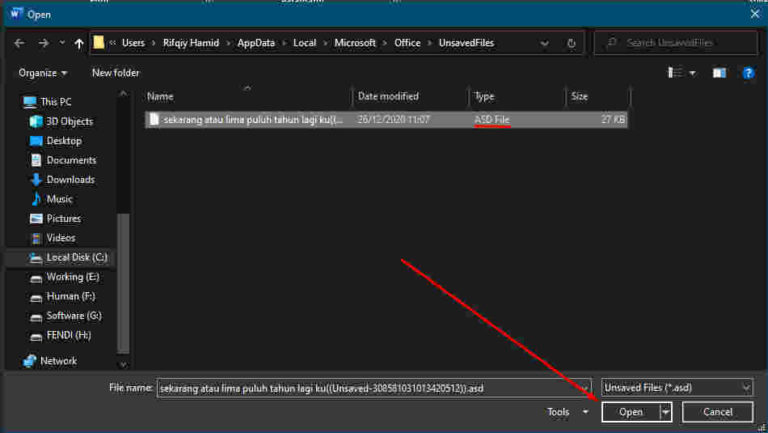Click Local in the address path
The image size is (768, 433).
pyautogui.click(x=305, y=43)
